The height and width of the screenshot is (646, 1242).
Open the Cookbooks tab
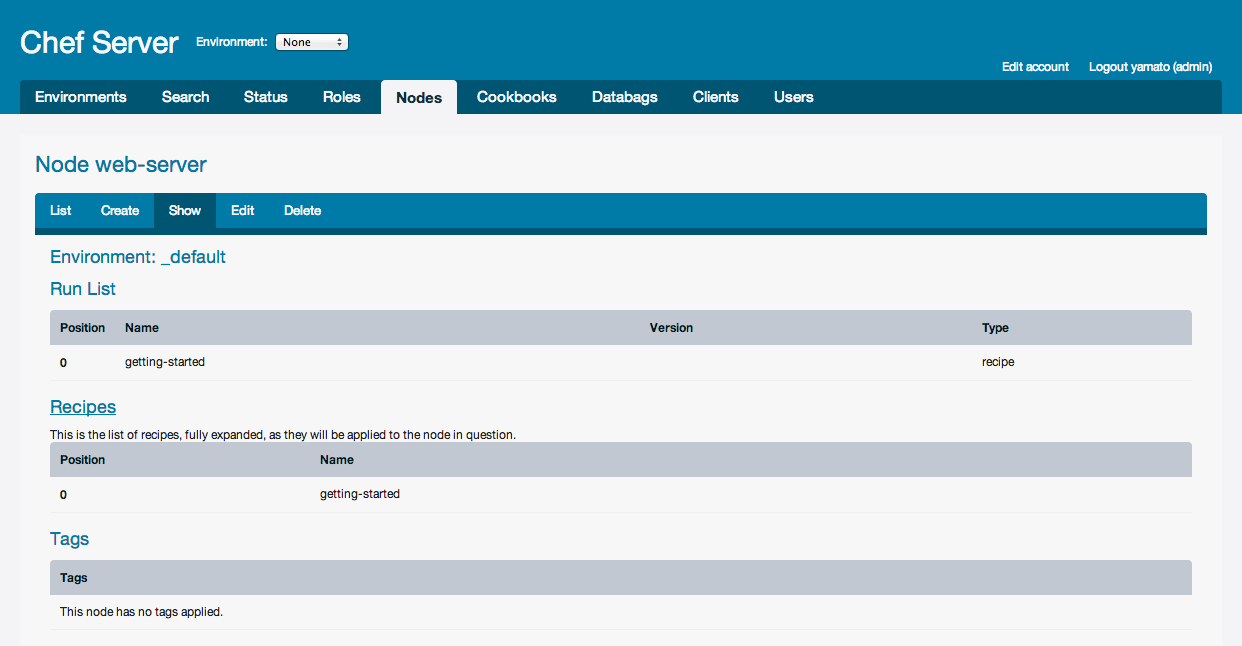click(517, 97)
